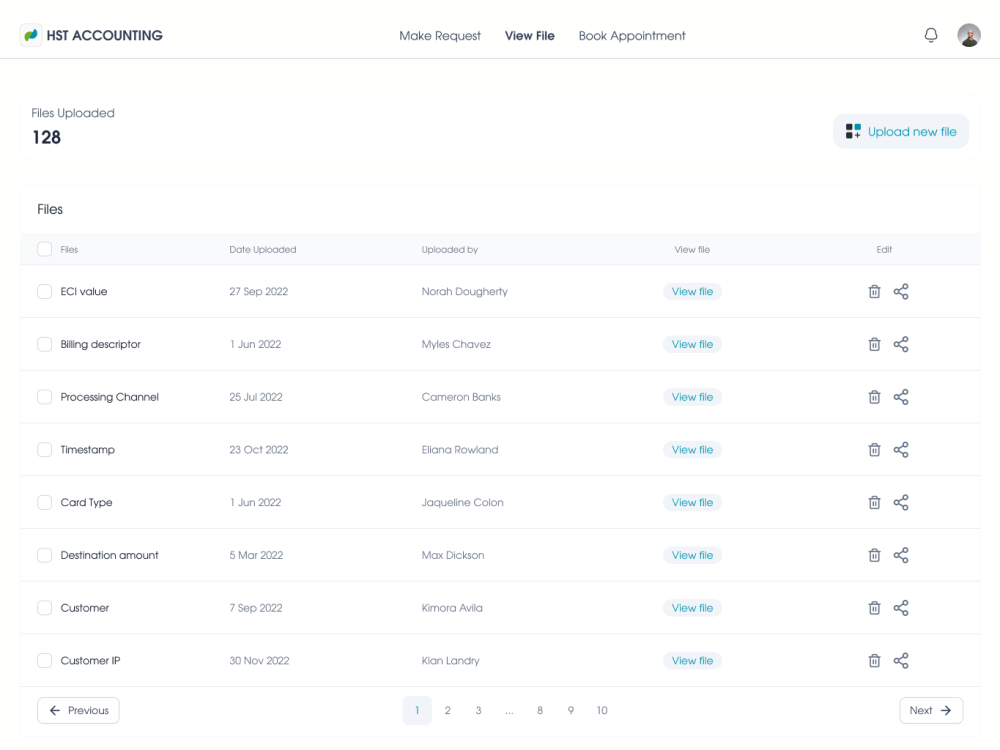Share the Processing Channel file
Image resolution: width=1000 pixels, height=750 pixels.
coord(901,397)
